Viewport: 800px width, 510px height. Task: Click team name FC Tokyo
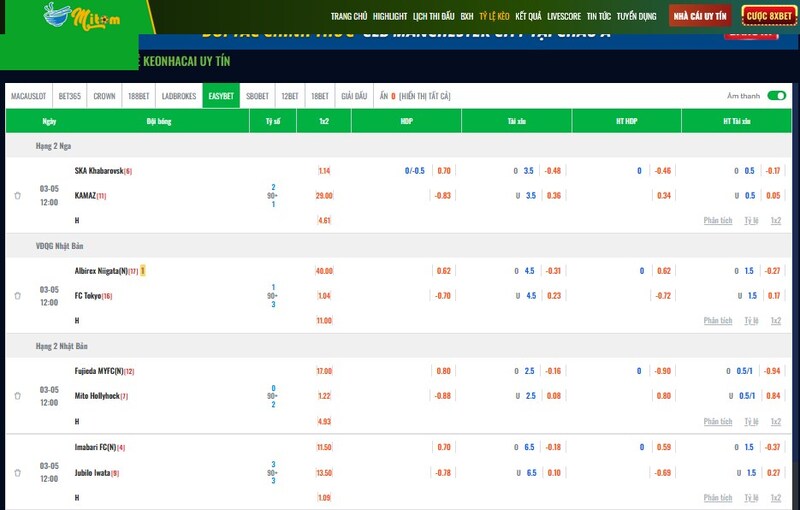pos(88,296)
